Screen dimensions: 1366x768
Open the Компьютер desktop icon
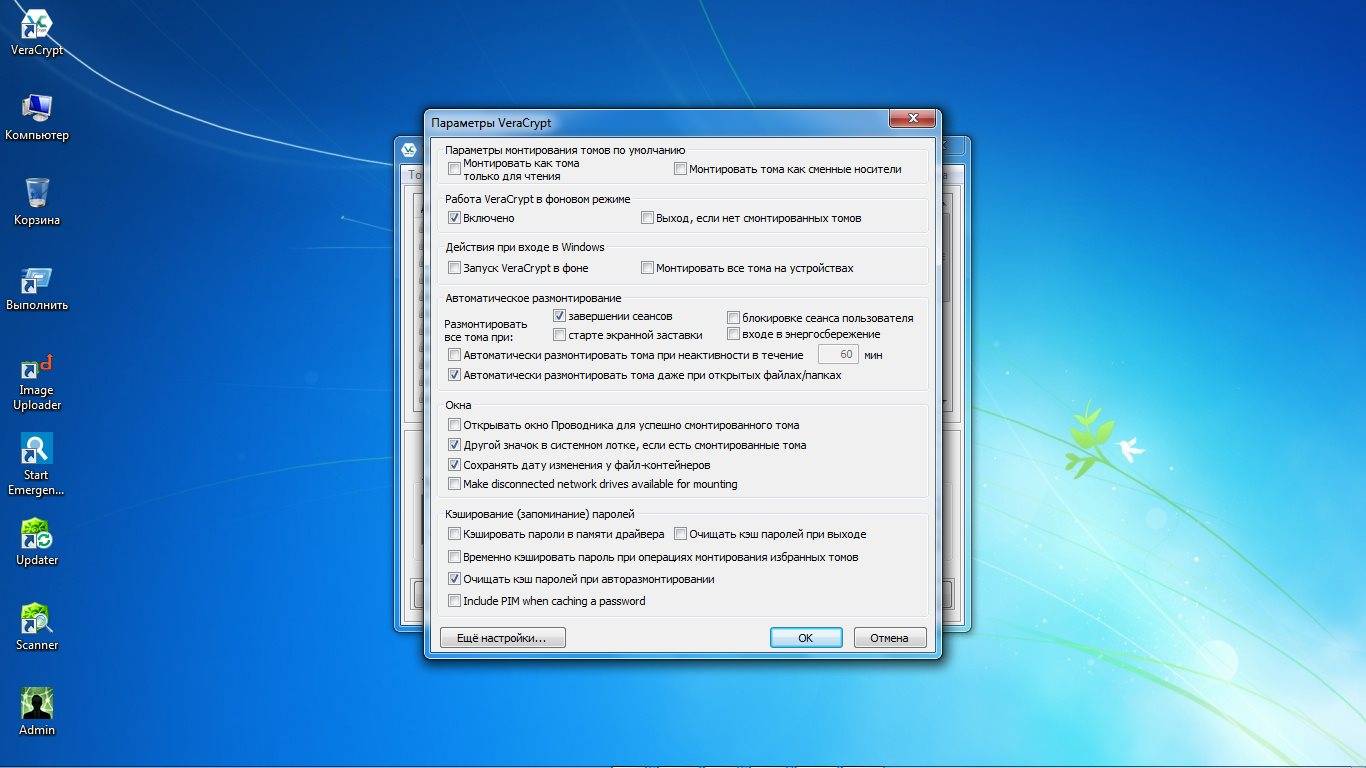click(37, 118)
